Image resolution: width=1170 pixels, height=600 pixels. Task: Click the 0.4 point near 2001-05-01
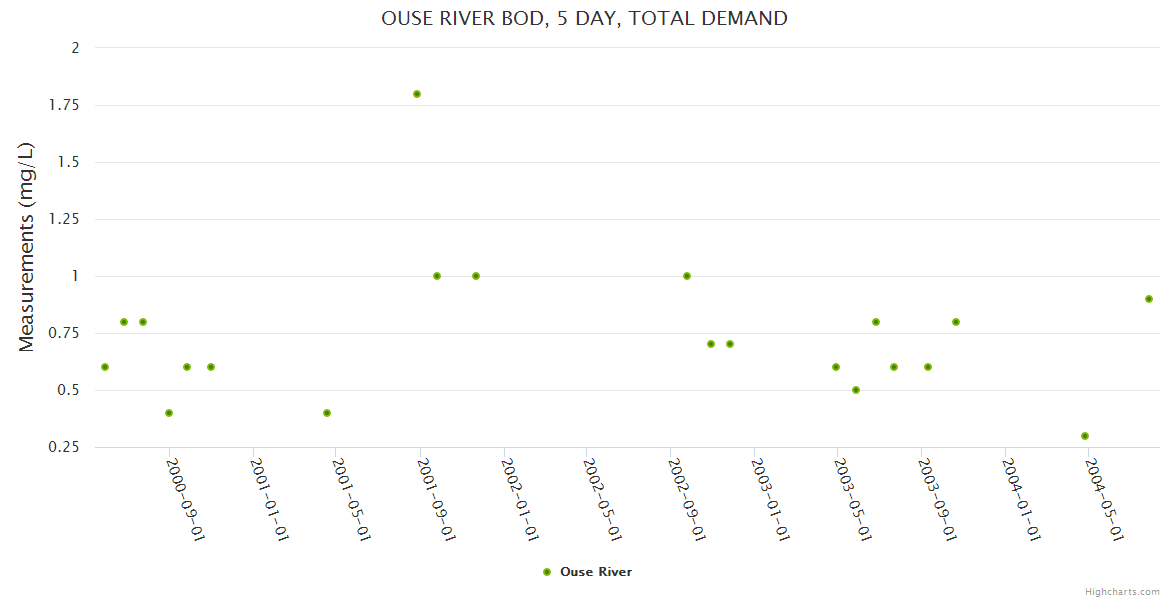tap(327, 413)
